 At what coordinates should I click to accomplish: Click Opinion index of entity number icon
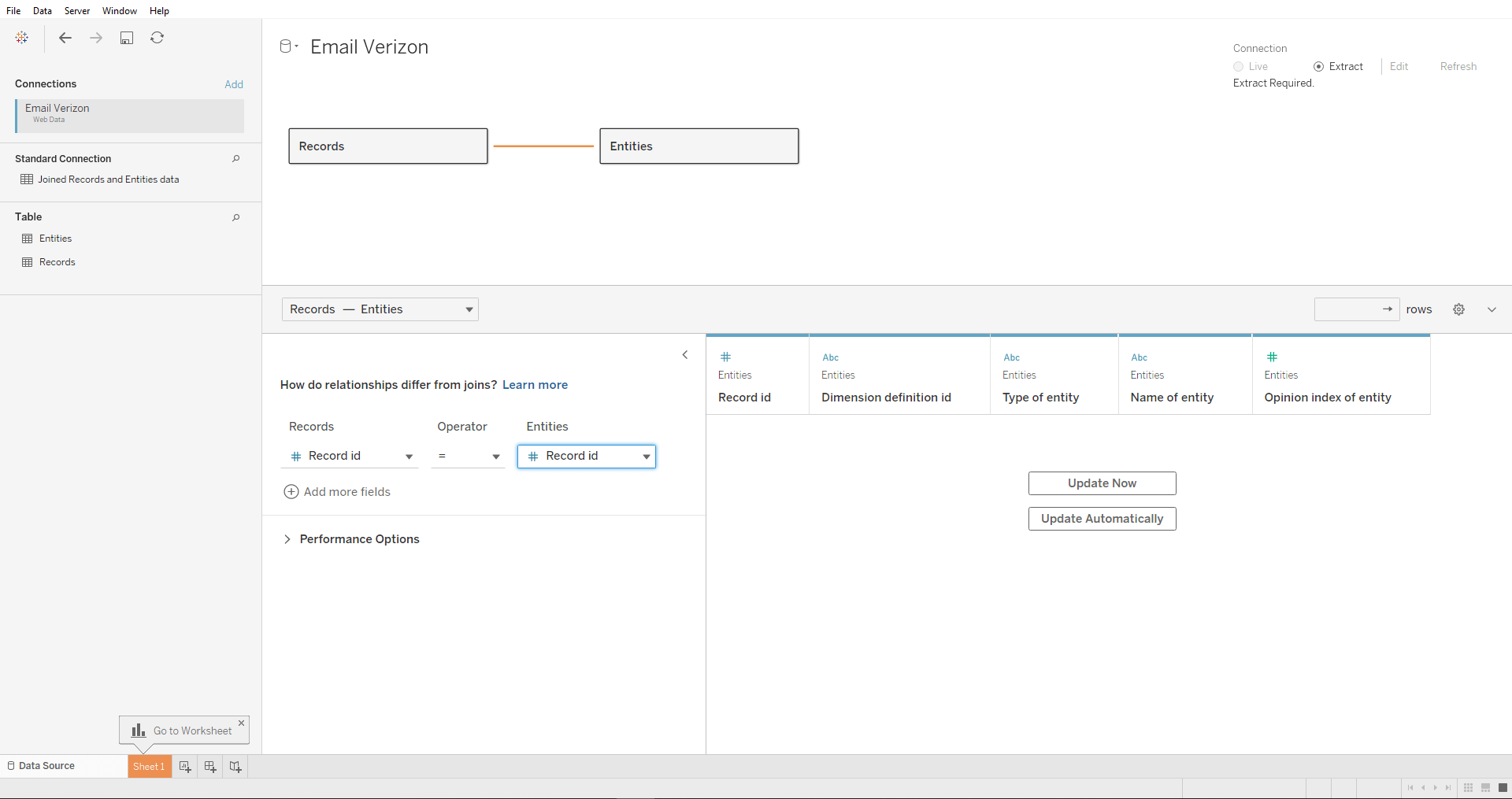click(1273, 357)
